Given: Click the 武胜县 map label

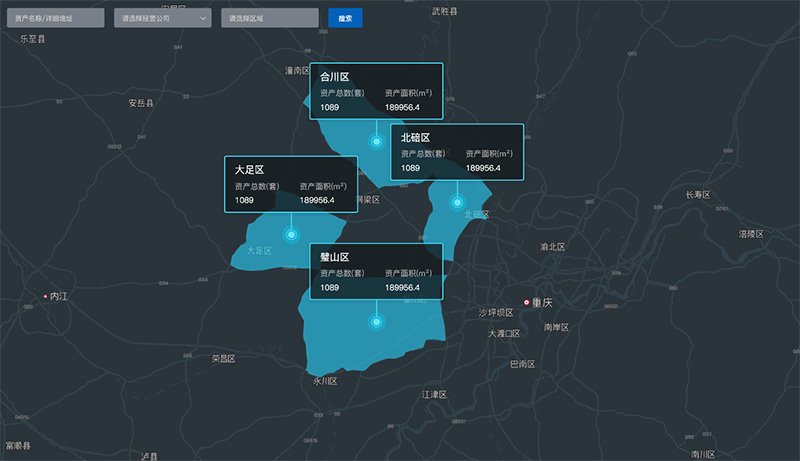Looking at the screenshot, I should 444,11.
